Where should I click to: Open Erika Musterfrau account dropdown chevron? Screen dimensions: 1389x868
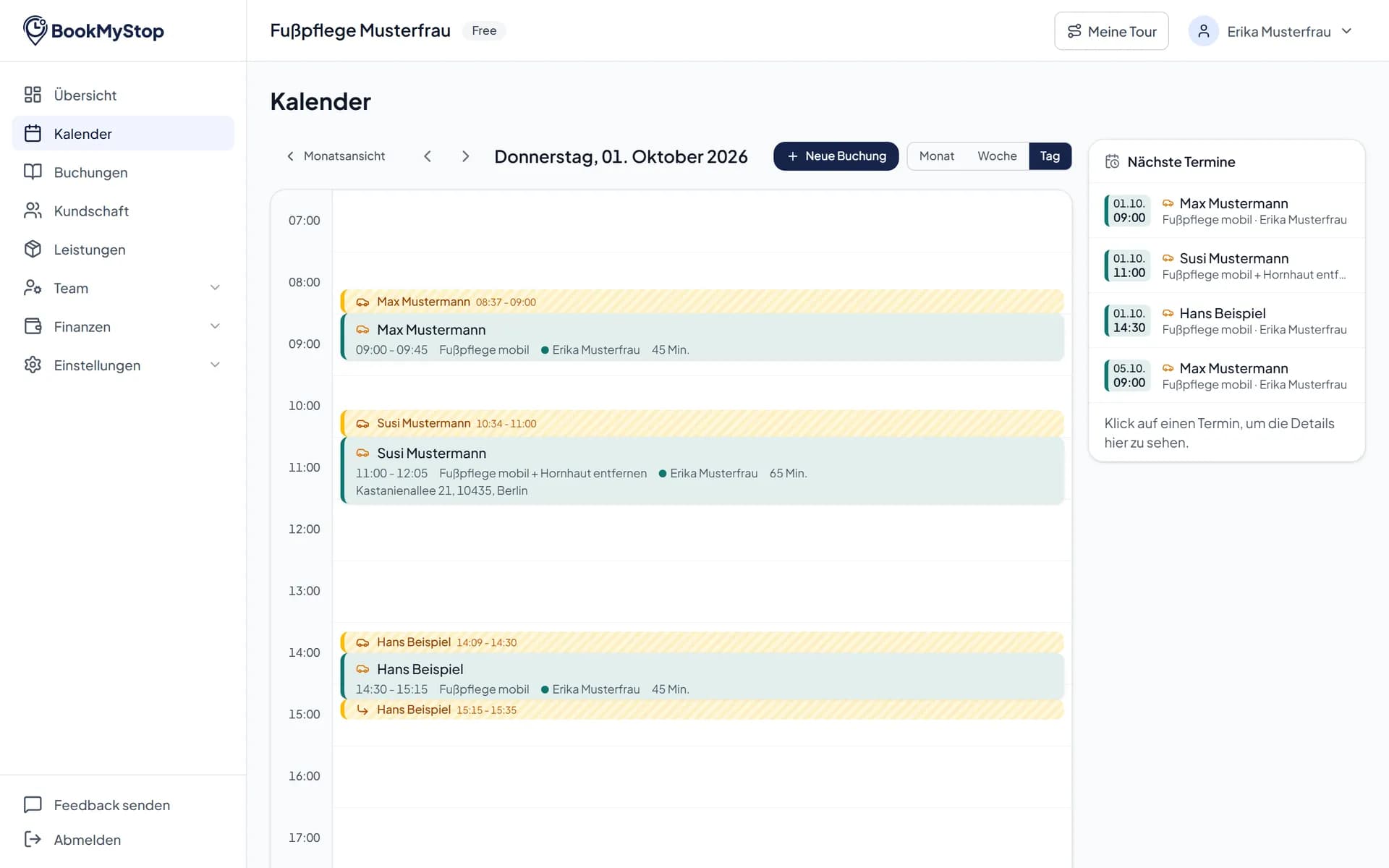pos(1346,31)
